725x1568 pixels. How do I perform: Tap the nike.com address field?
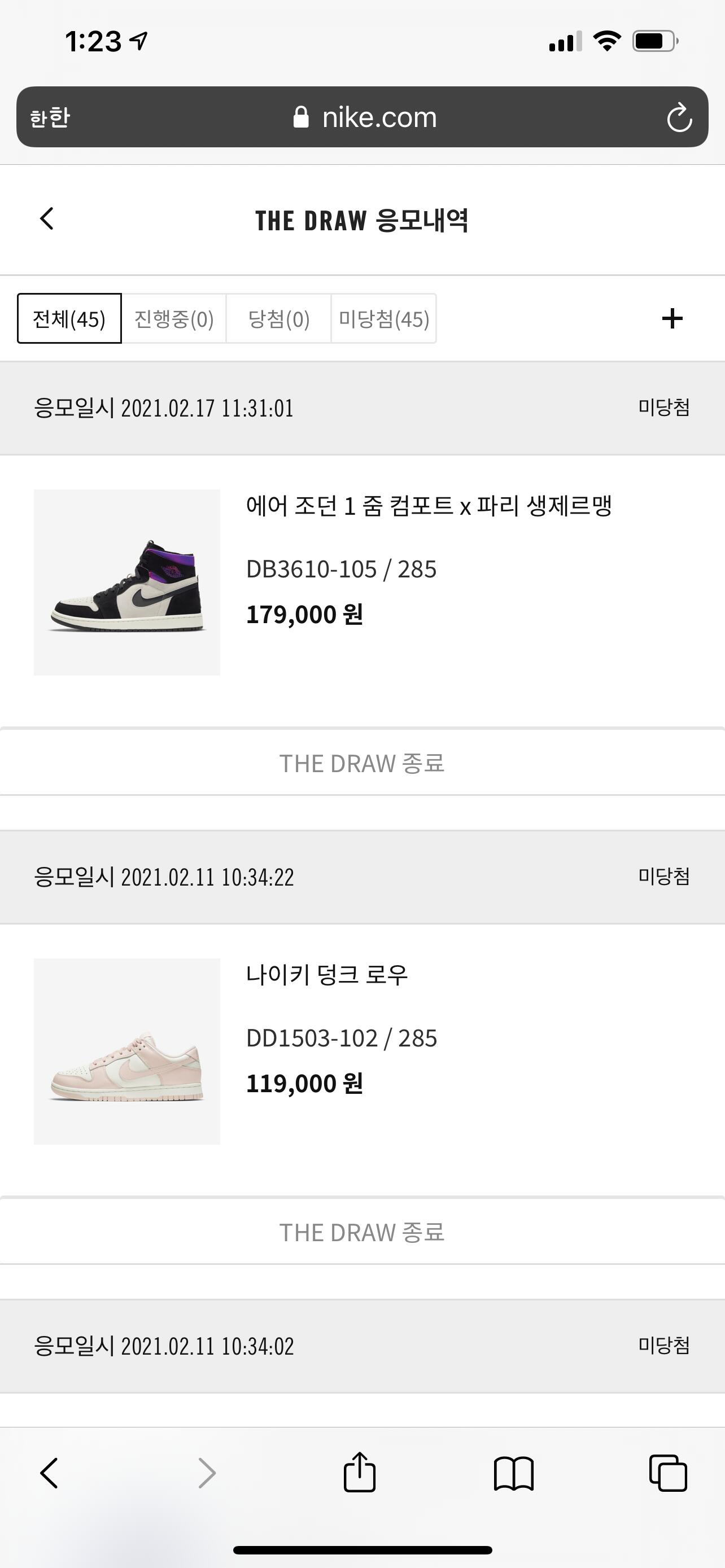tap(379, 117)
